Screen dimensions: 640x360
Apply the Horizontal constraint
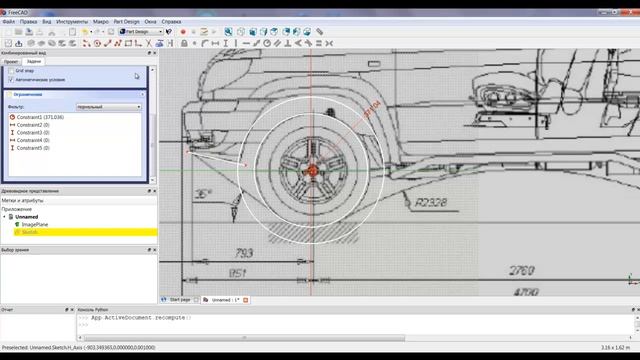click(x=246, y=43)
